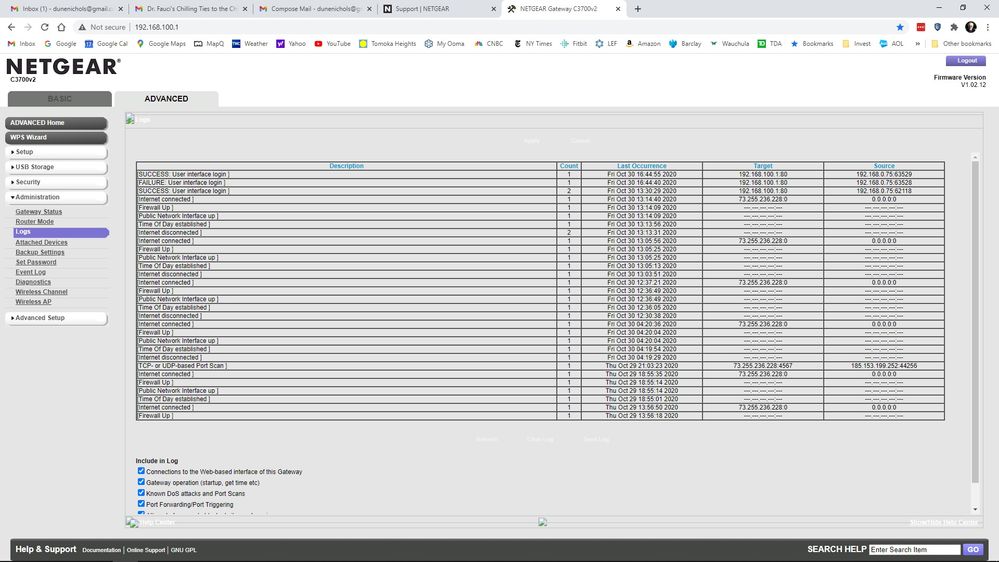This screenshot has width=999, height=562.
Task: Open the Amazon bookmark
Action: click(642, 44)
